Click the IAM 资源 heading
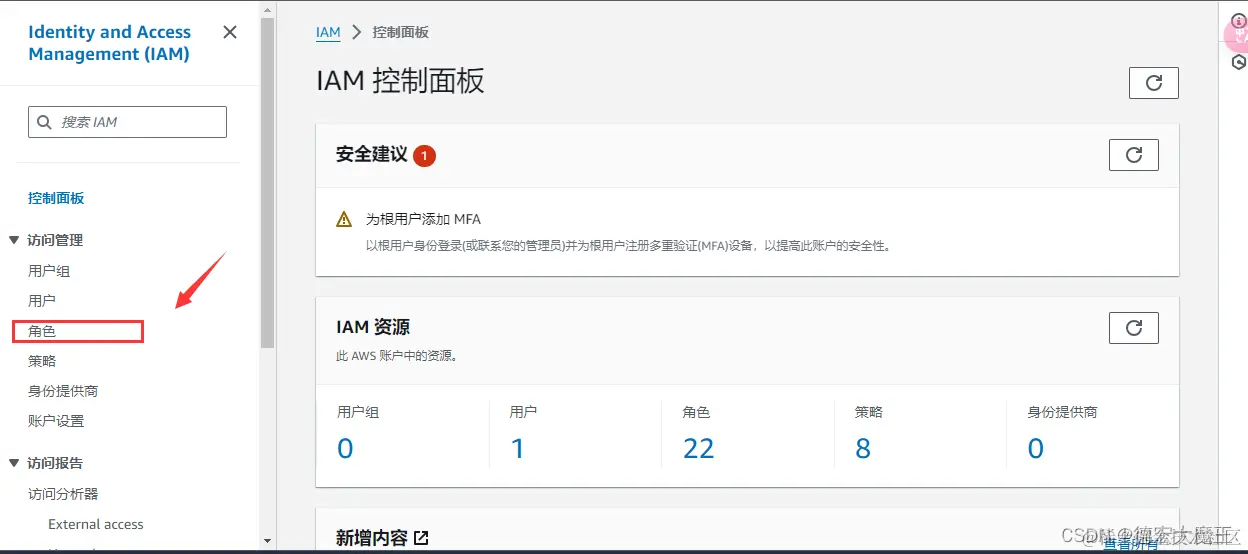 373,327
